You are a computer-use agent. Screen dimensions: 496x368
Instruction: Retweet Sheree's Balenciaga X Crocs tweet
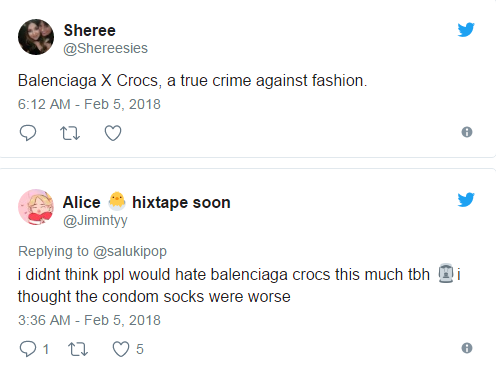pos(70,133)
